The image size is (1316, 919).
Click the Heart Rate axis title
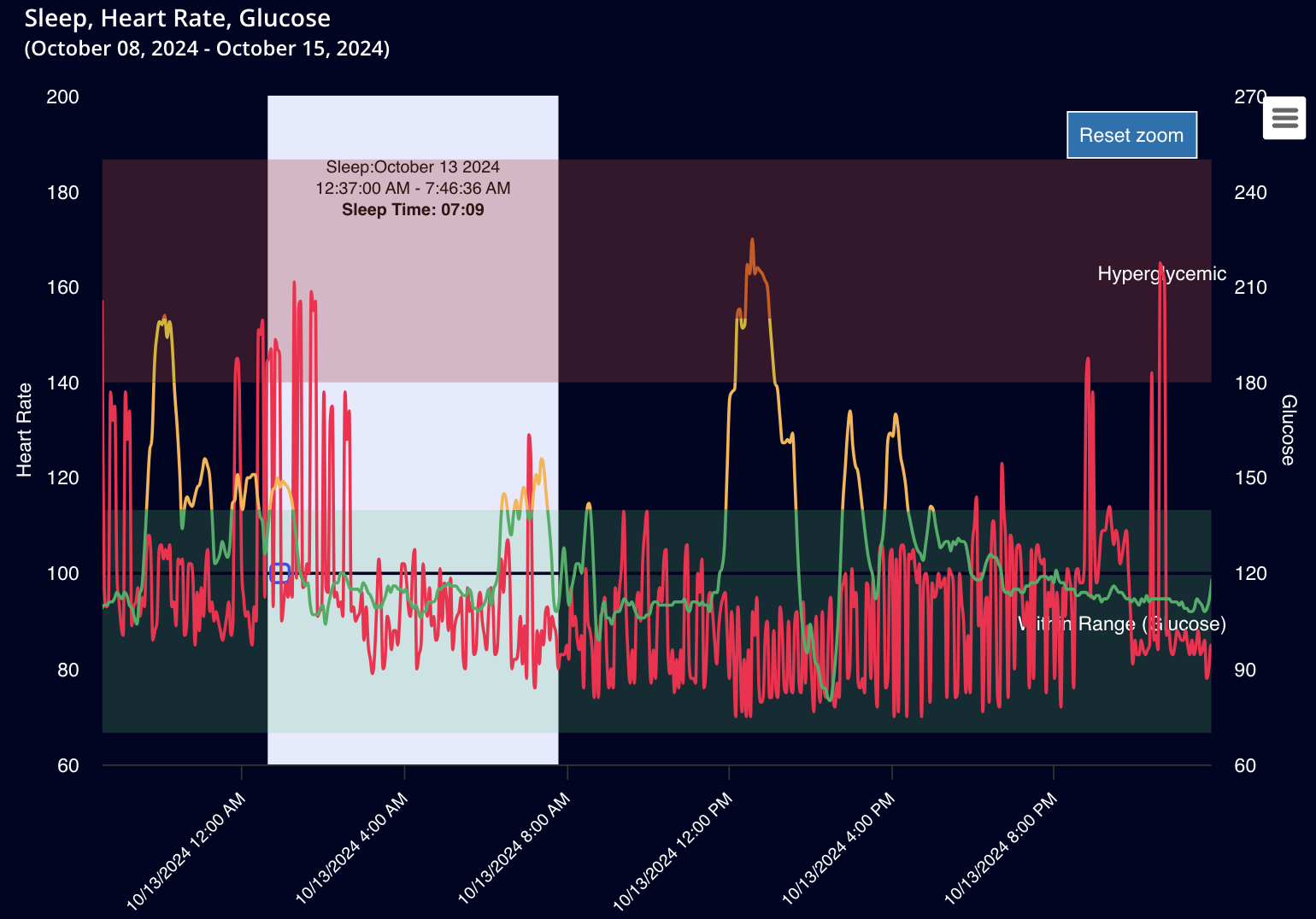pyautogui.click(x=24, y=430)
